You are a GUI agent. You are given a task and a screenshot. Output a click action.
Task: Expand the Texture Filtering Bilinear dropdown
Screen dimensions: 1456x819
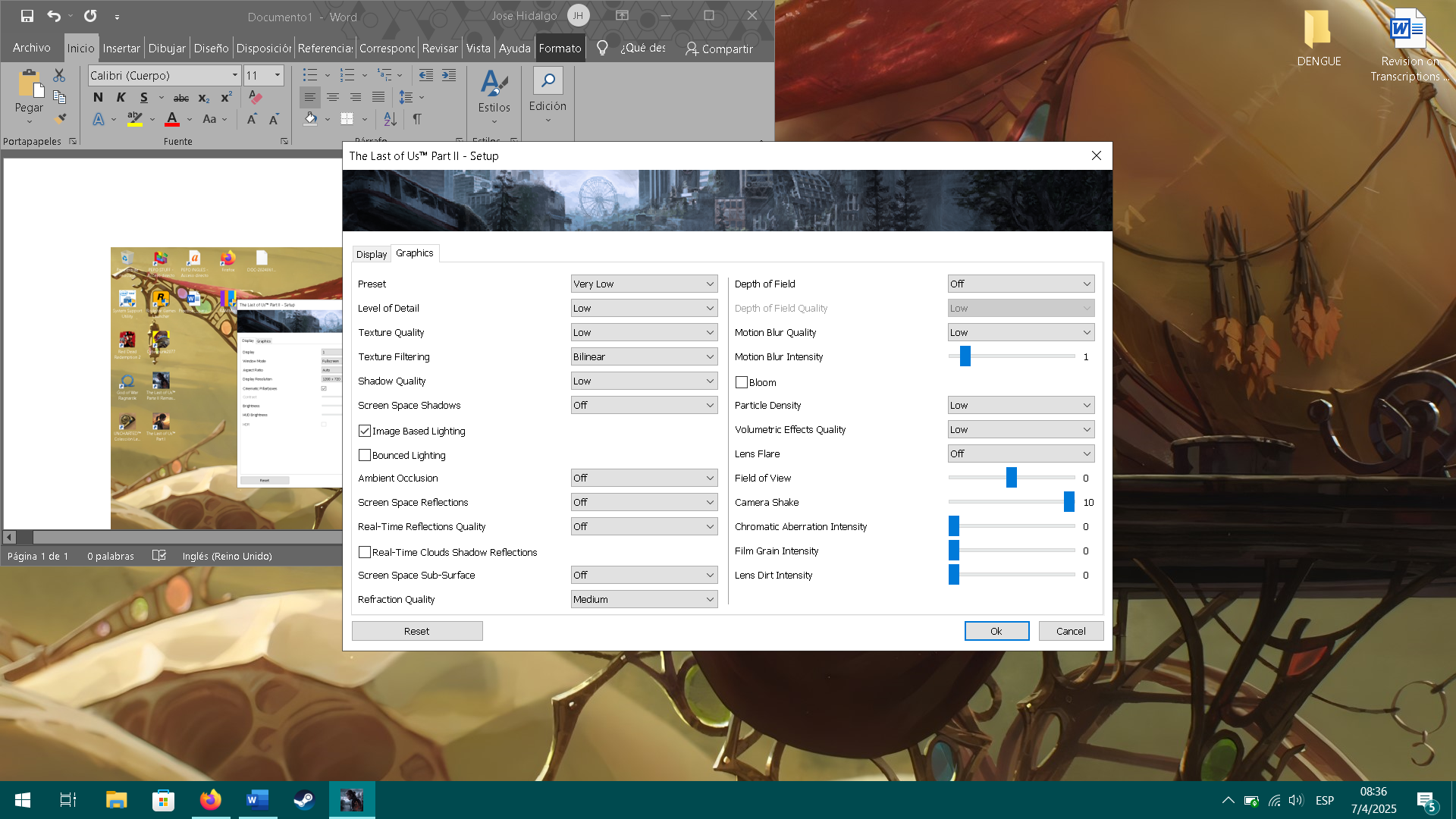[x=643, y=356]
